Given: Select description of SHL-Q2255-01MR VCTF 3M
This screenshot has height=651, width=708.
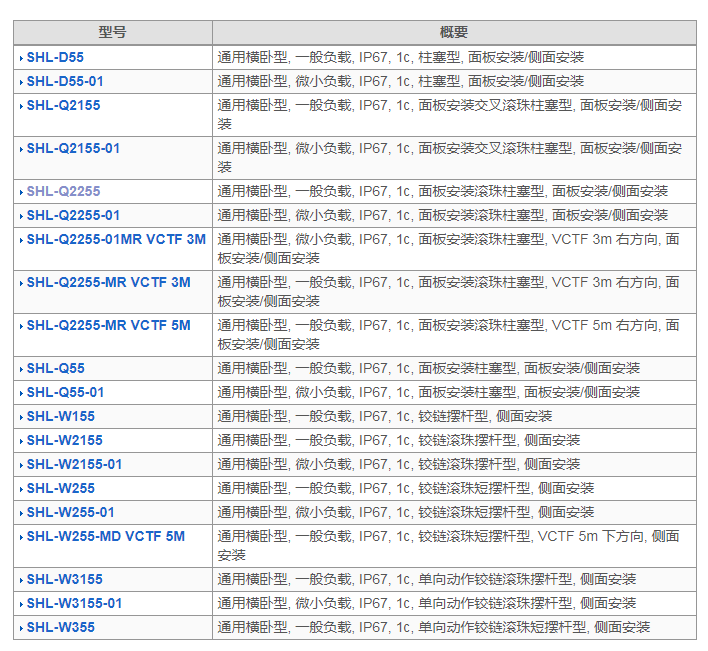Looking at the screenshot, I should 448,248.
